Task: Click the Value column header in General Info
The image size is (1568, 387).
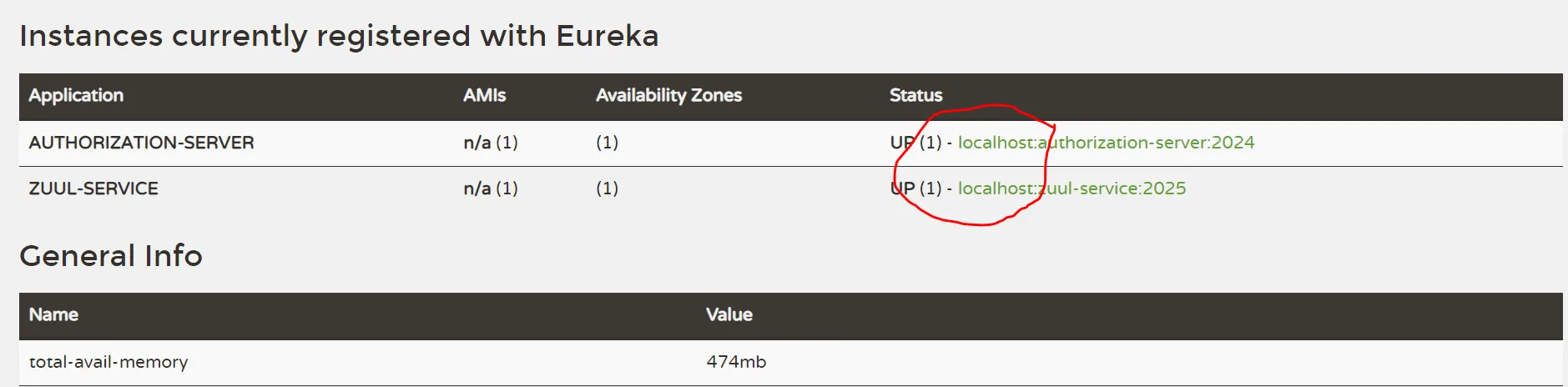Action: [x=729, y=314]
